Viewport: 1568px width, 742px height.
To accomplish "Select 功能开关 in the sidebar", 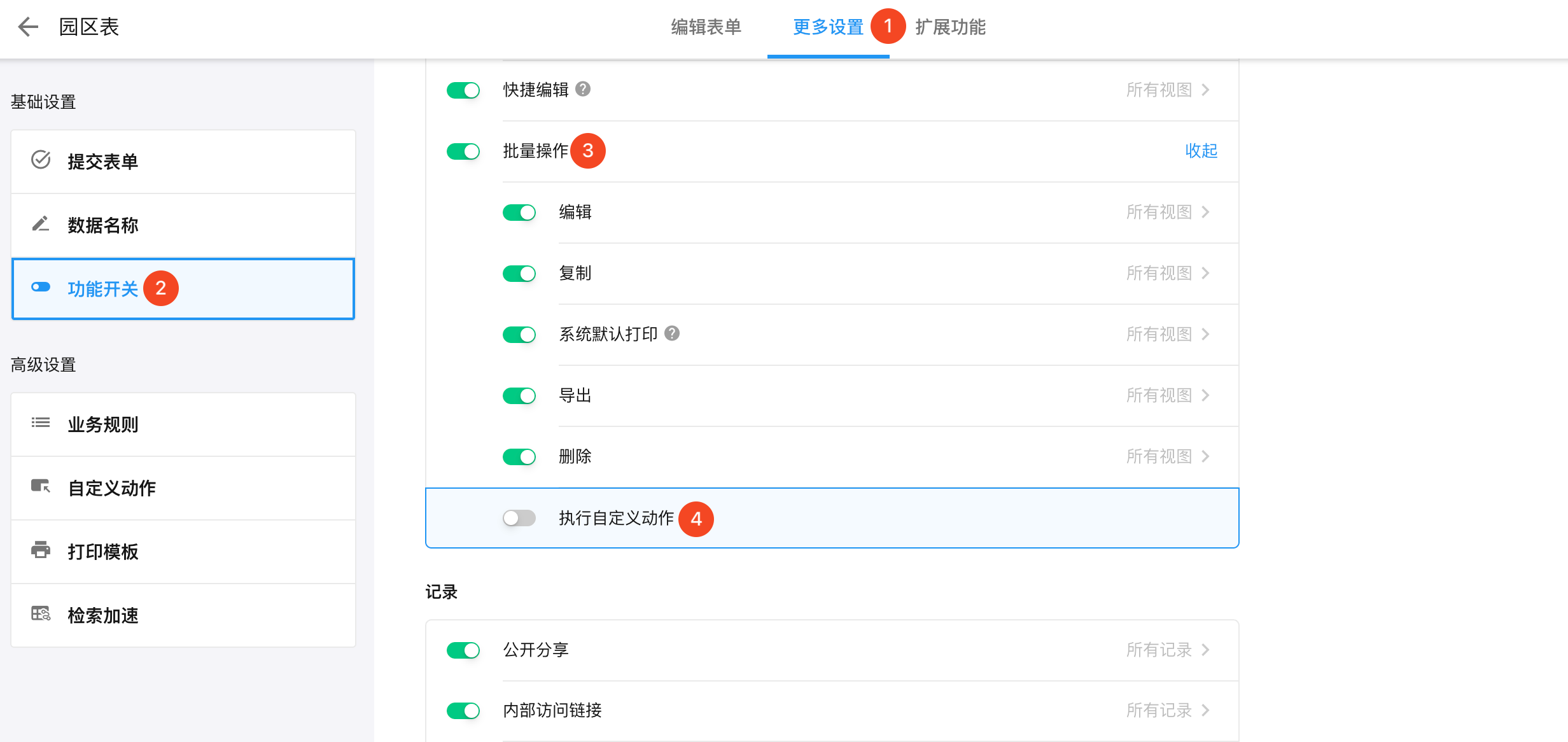I will 102,289.
